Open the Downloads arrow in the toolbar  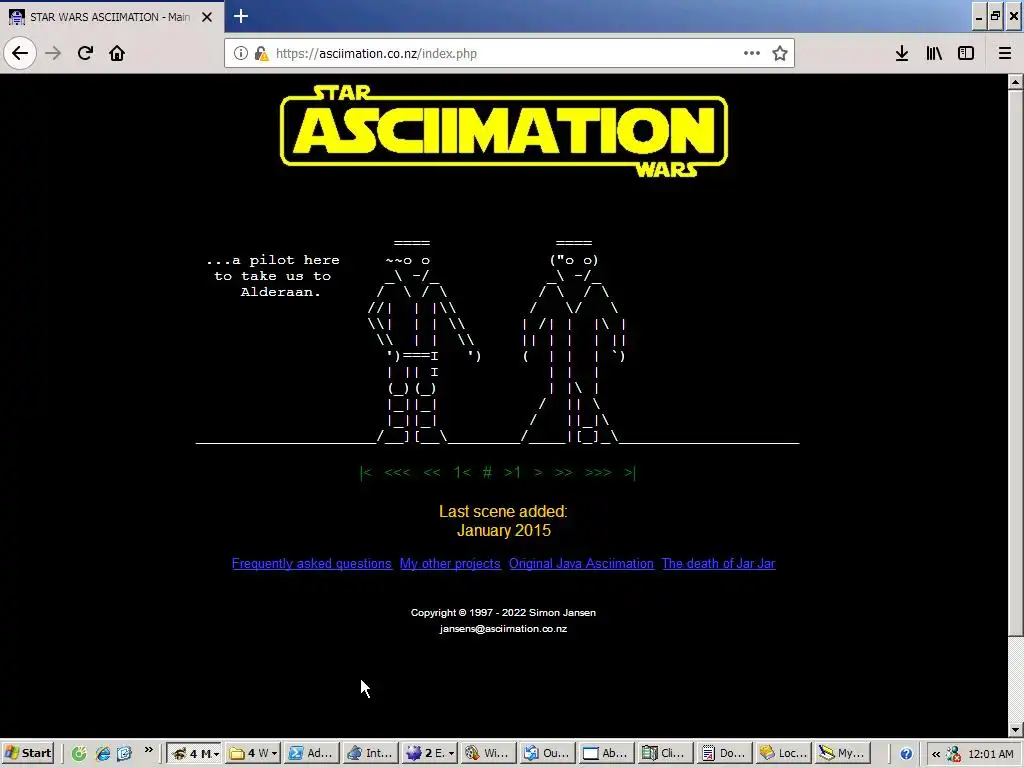click(902, 53)
